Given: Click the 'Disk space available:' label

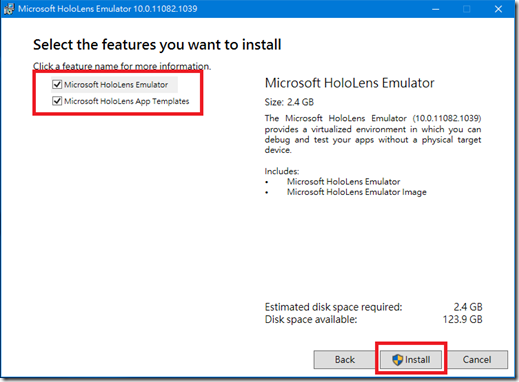Looking at the screenshot, I should (x=311, y=319).
